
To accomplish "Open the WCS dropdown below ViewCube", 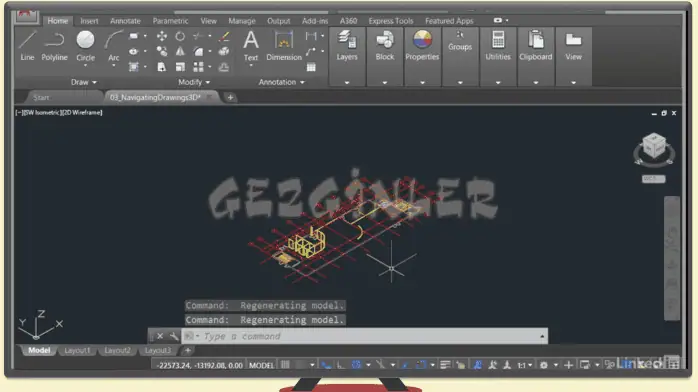I will 653,178.
